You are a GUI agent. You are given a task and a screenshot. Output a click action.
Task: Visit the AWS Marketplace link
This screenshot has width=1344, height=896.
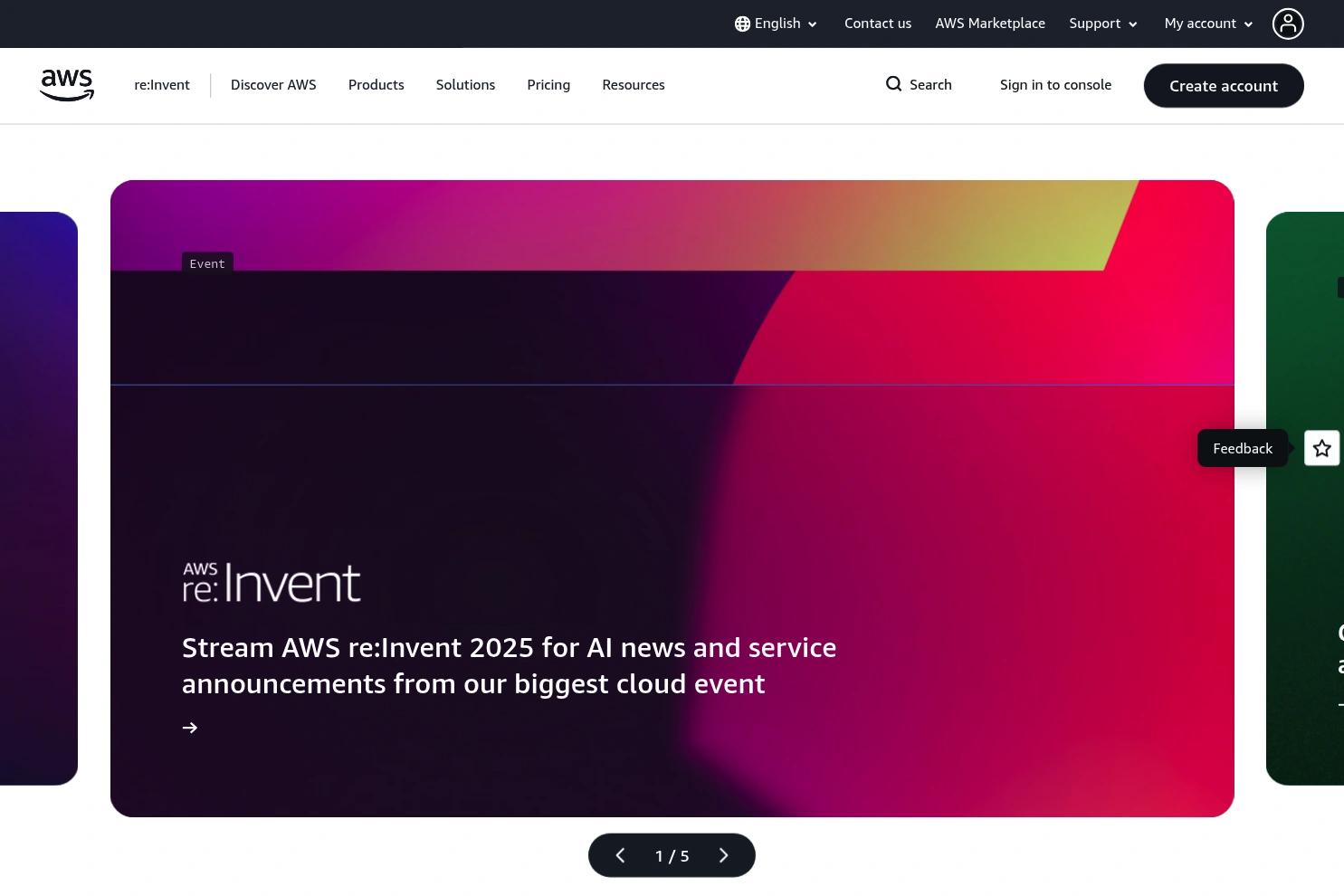(990, 24)
